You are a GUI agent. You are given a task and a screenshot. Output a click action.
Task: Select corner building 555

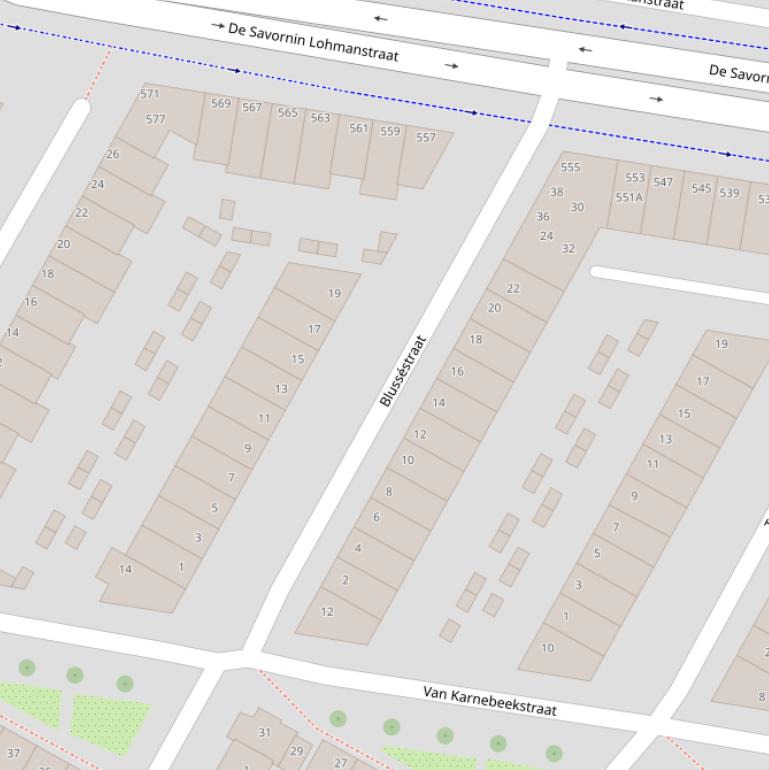pos(570,167)
